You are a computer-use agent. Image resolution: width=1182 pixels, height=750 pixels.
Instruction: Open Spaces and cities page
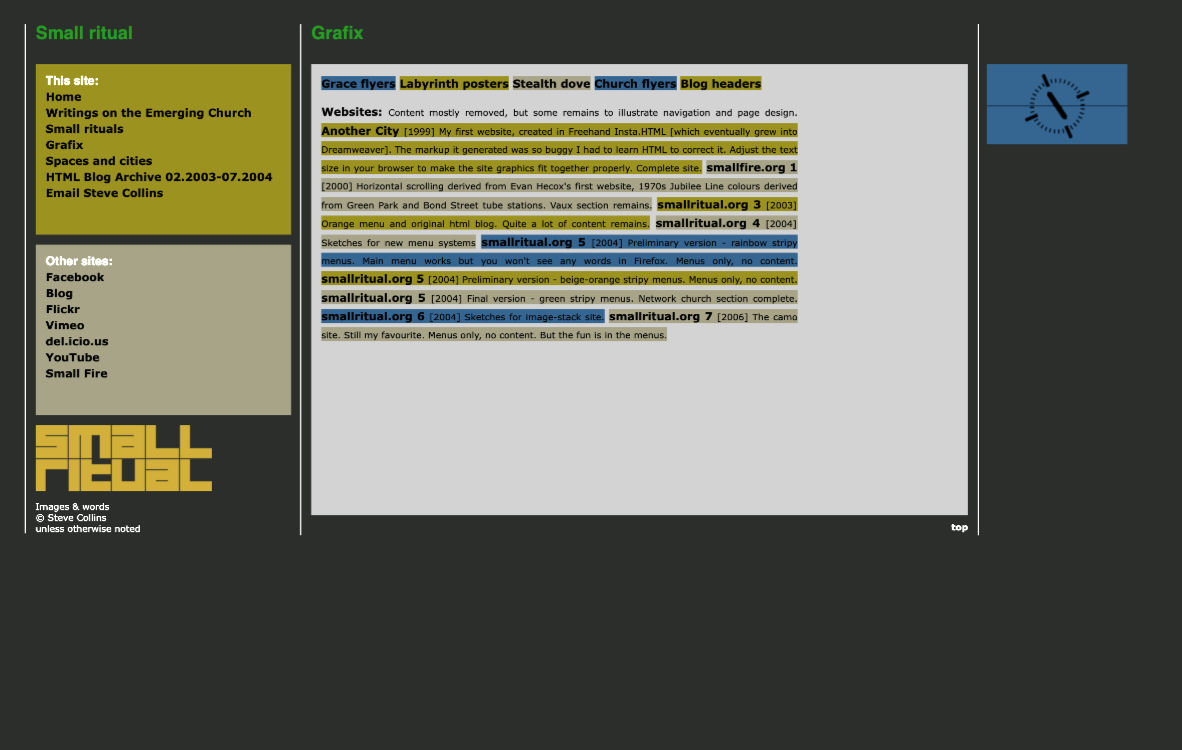[x=98, y=161]
